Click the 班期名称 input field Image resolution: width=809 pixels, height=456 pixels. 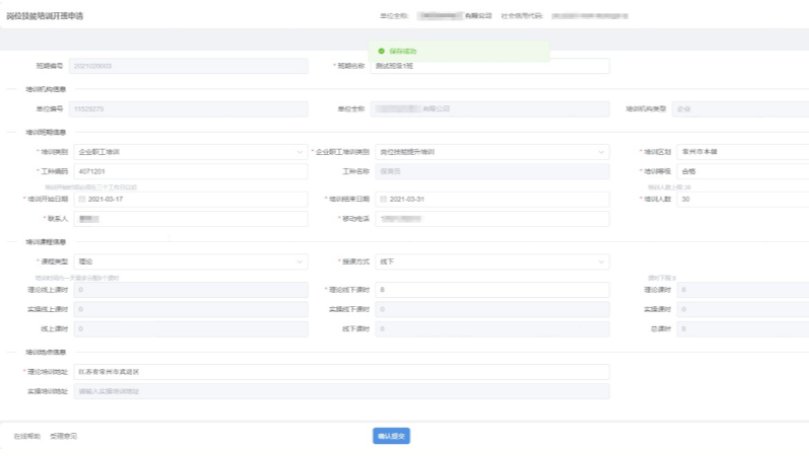click(490, 66)
